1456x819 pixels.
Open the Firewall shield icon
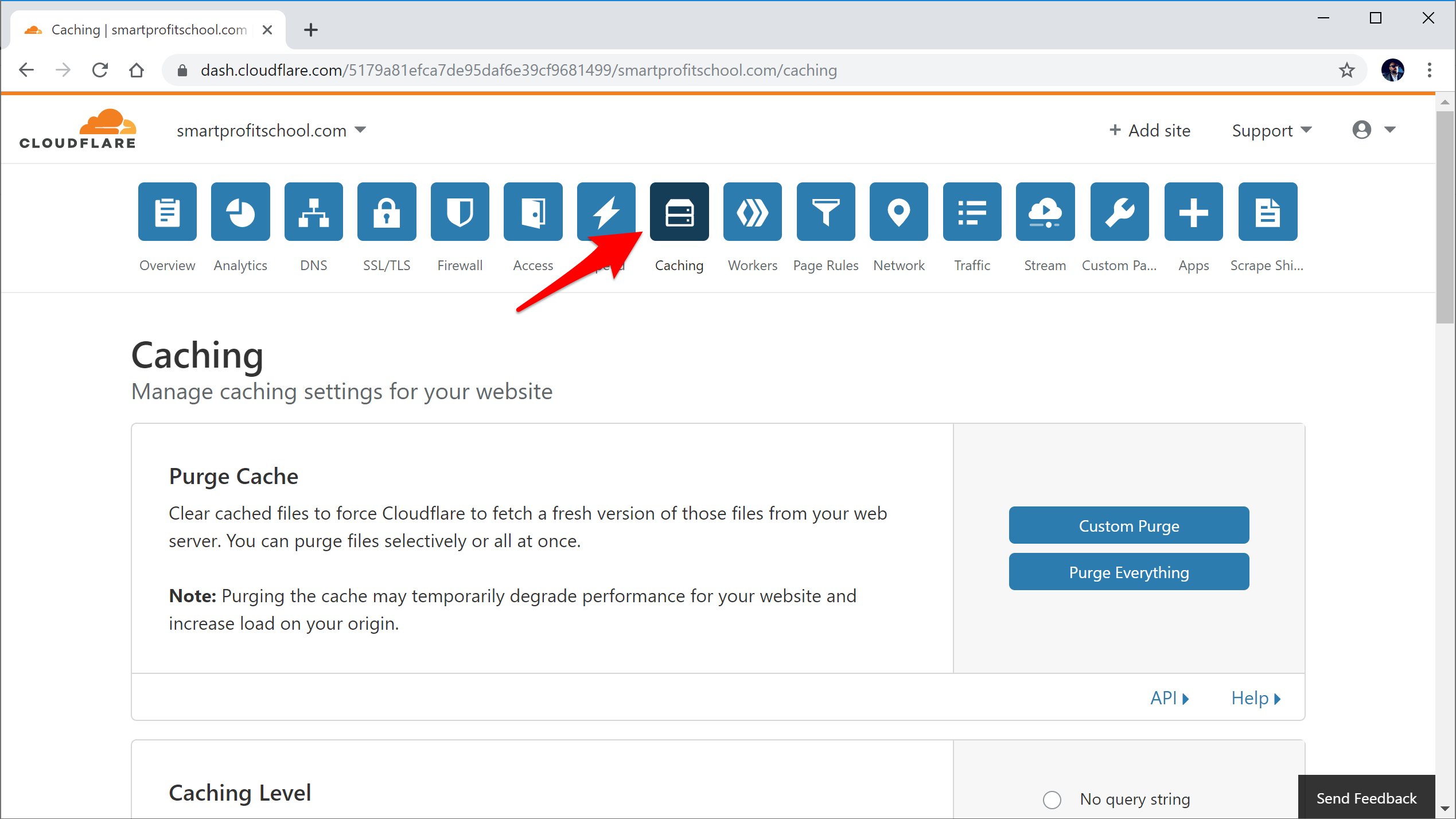point(460,212)
